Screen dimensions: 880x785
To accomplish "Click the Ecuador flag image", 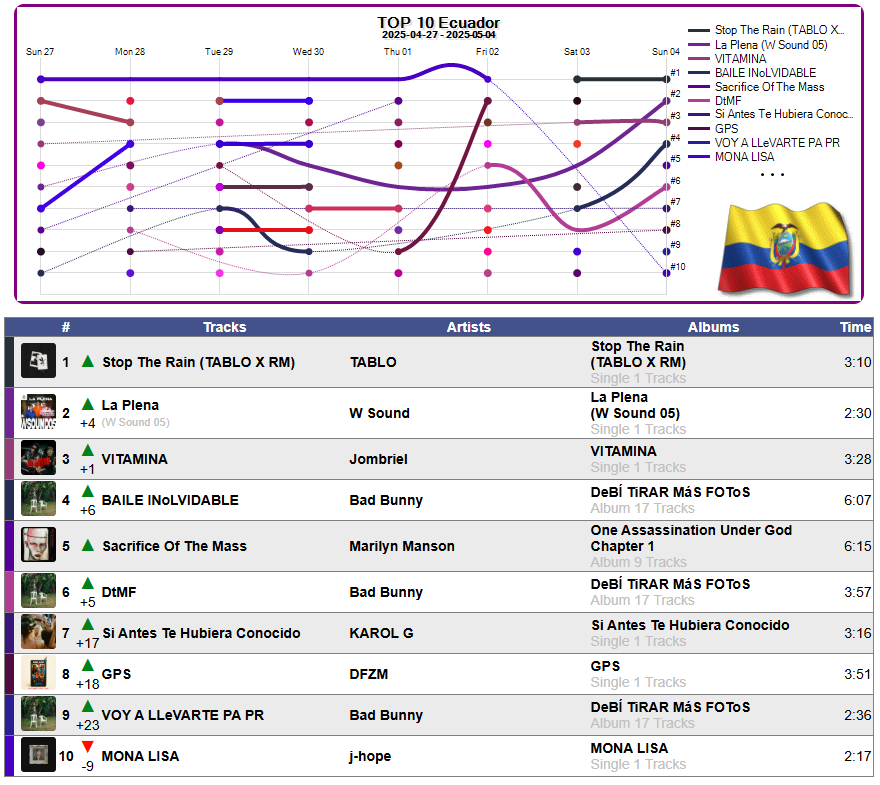I will [x=785, y=250].
